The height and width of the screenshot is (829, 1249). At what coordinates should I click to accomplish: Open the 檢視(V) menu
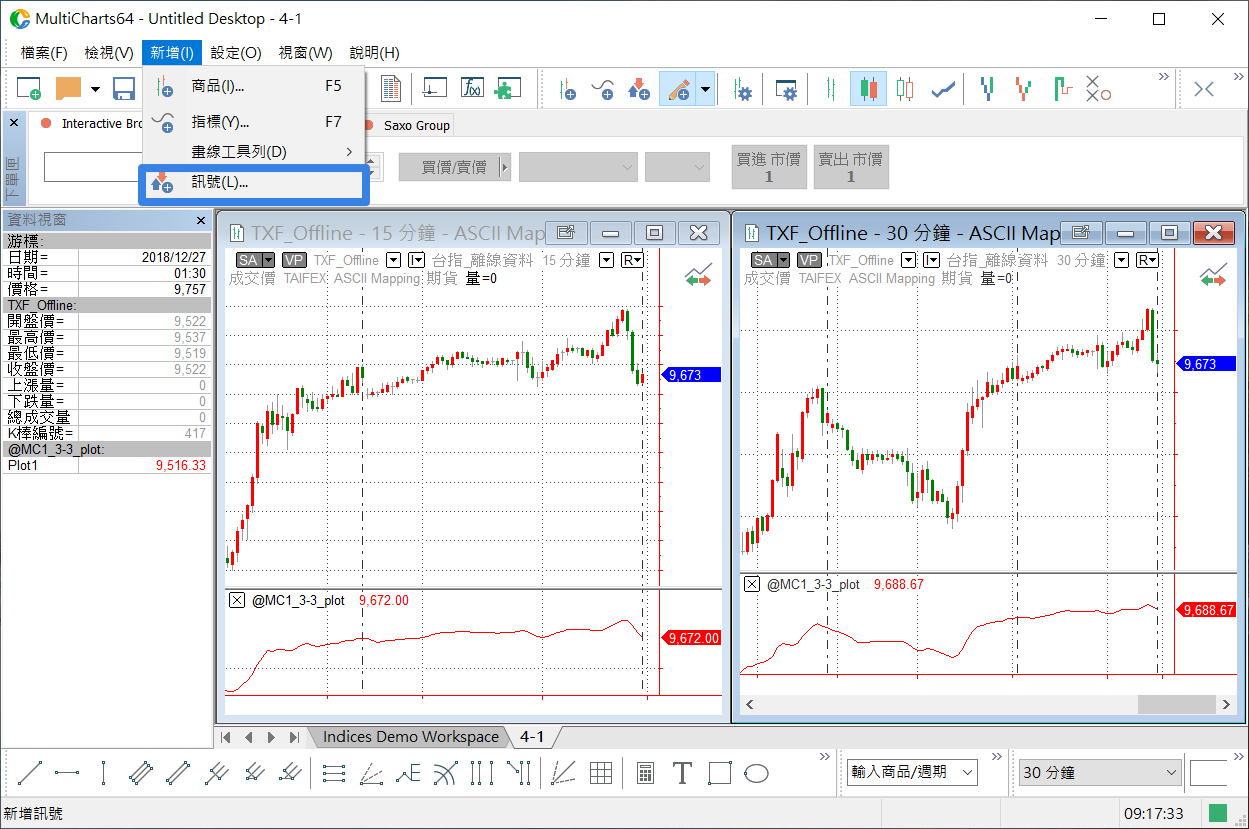tap(109, 53)
